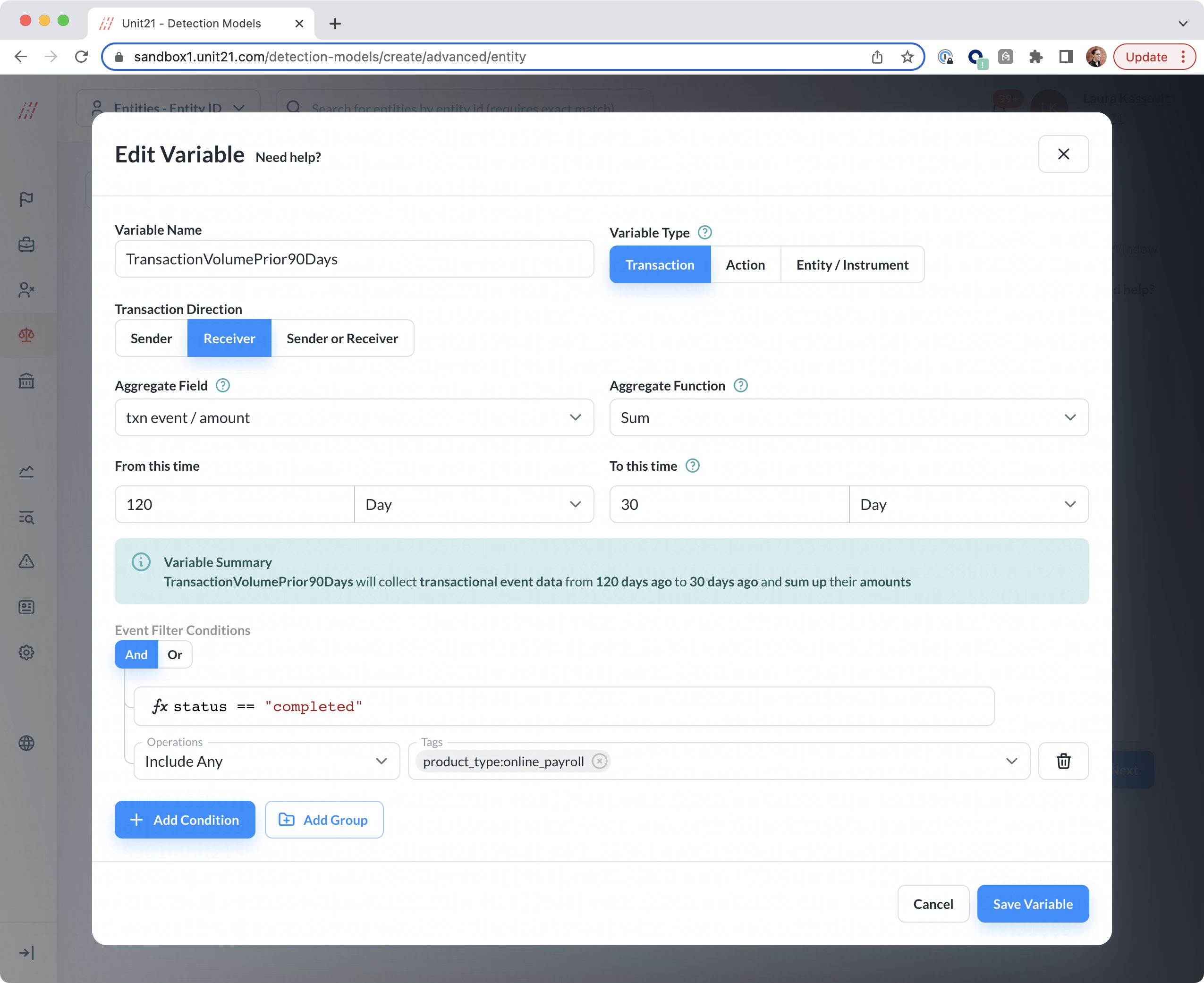Click the Variable Name input field

[354, 259]
